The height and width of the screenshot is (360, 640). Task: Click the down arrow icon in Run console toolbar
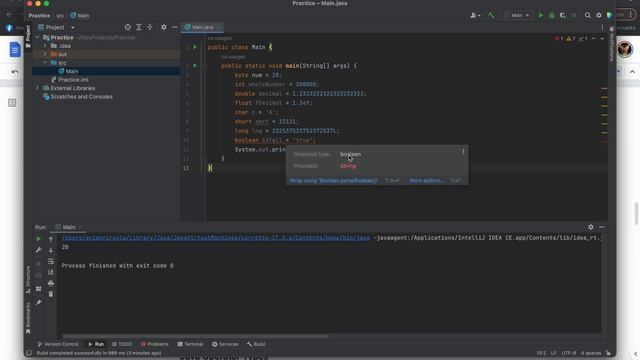[x=51, y=250]
